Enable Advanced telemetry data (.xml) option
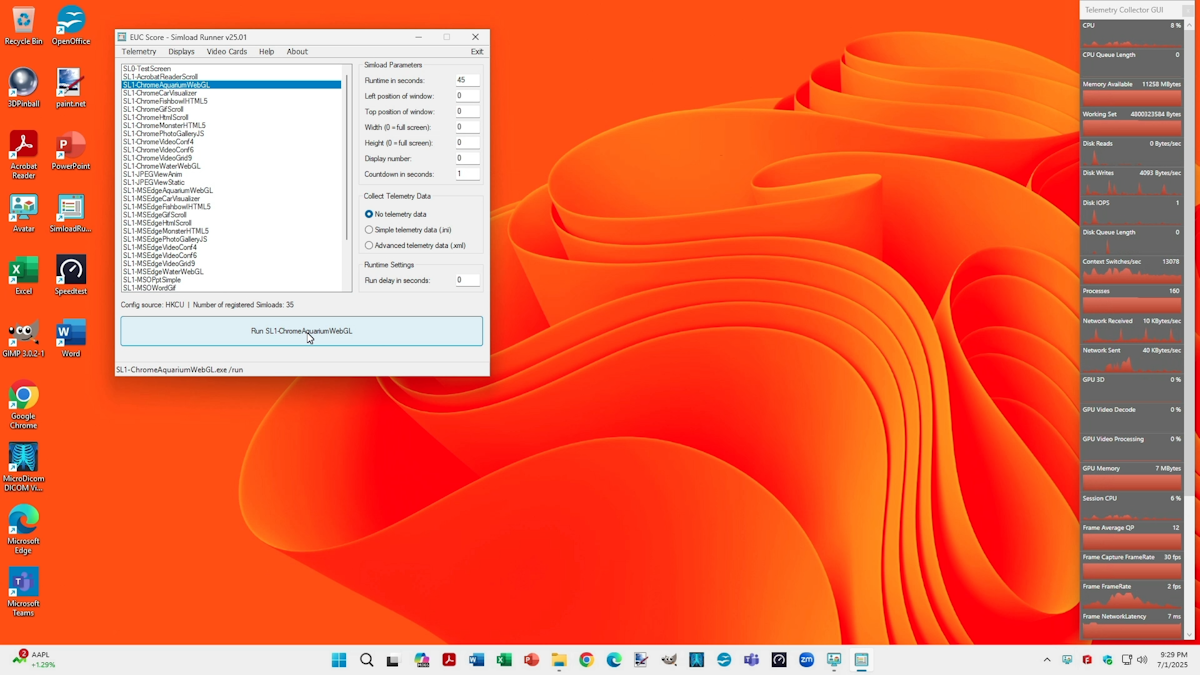The image size is (1200, 675). coord(369,245)
